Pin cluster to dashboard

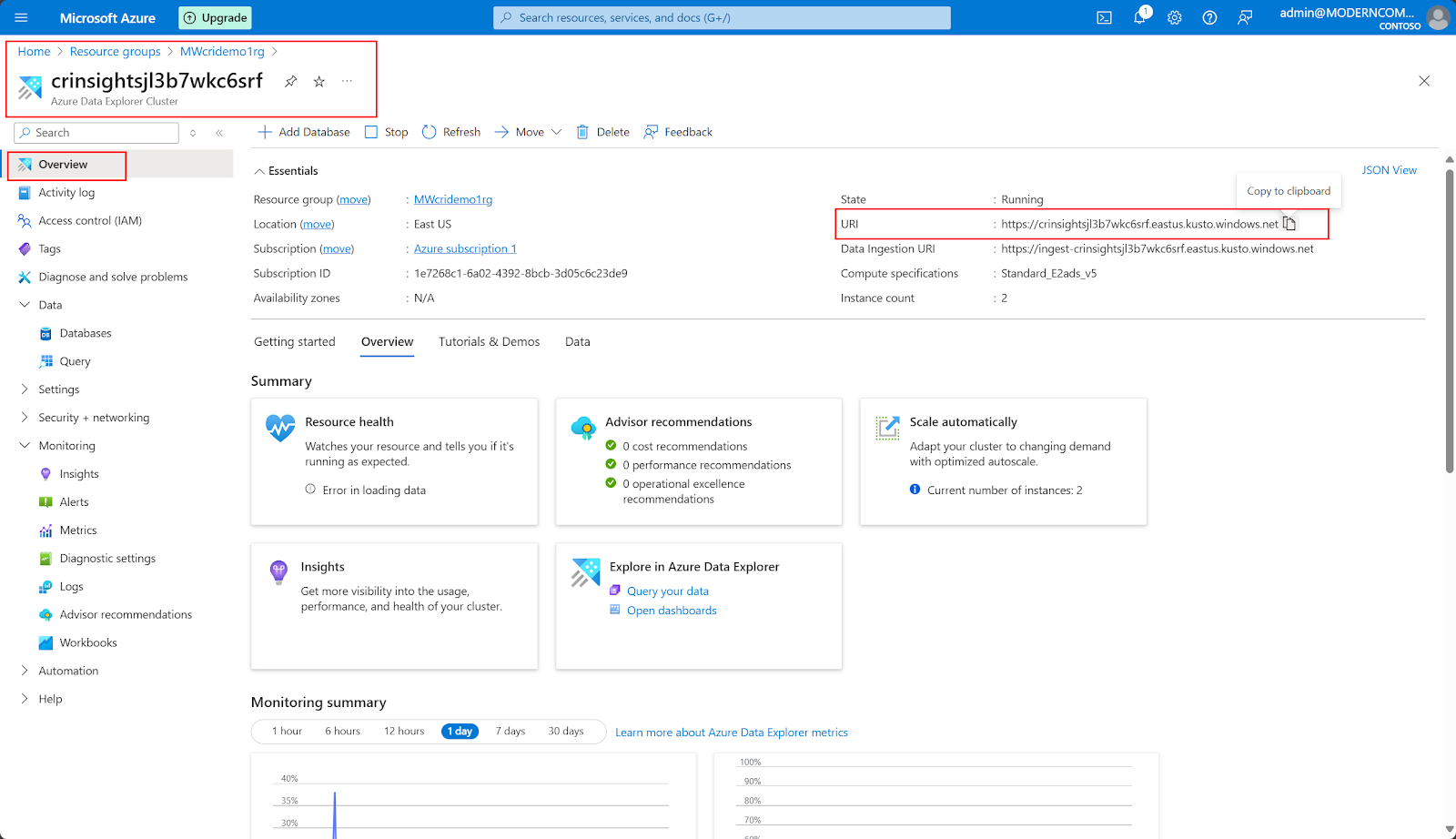290,82
